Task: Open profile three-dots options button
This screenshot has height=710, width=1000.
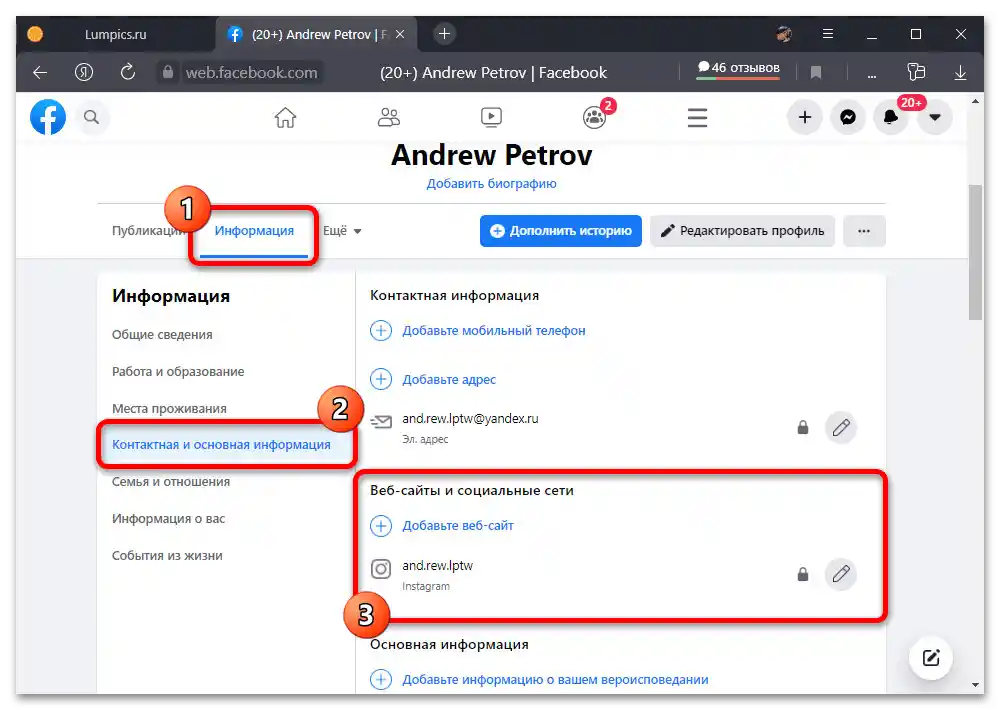Action: tap(864, 231)
